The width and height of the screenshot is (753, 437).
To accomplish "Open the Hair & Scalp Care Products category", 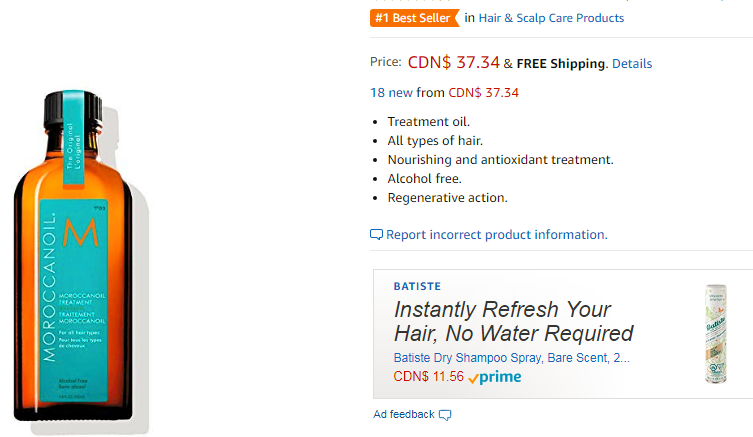I will tap(551, 18).
